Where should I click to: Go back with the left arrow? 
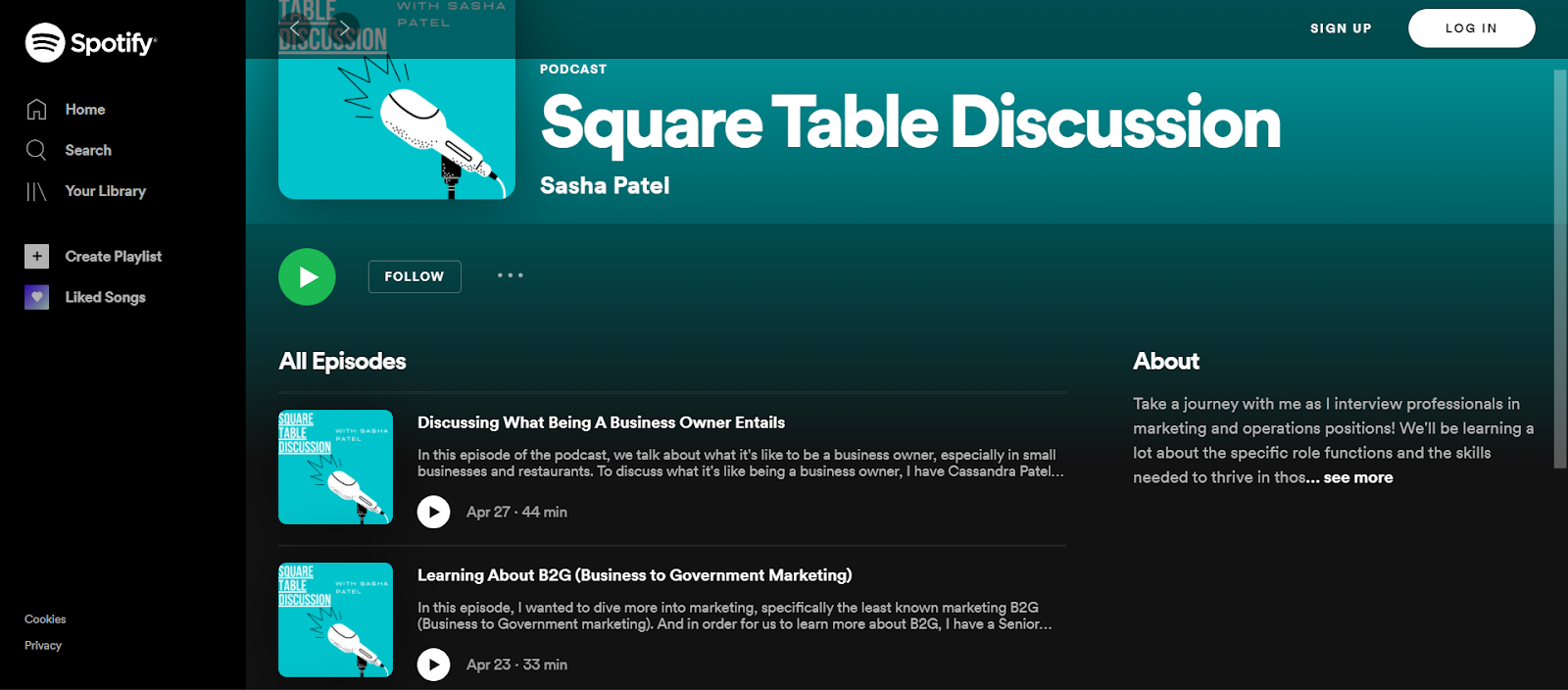[x=295, y=27]
